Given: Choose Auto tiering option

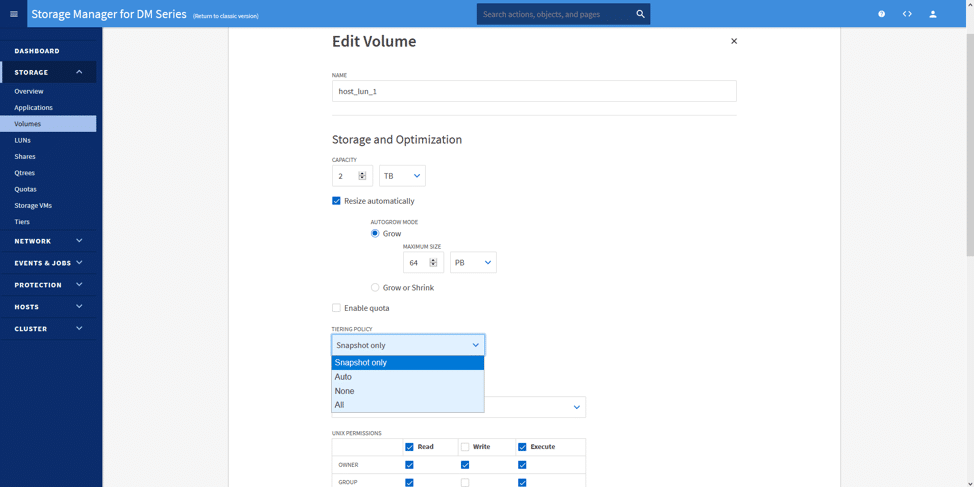Looking at the screenshot, I should 407,377.
